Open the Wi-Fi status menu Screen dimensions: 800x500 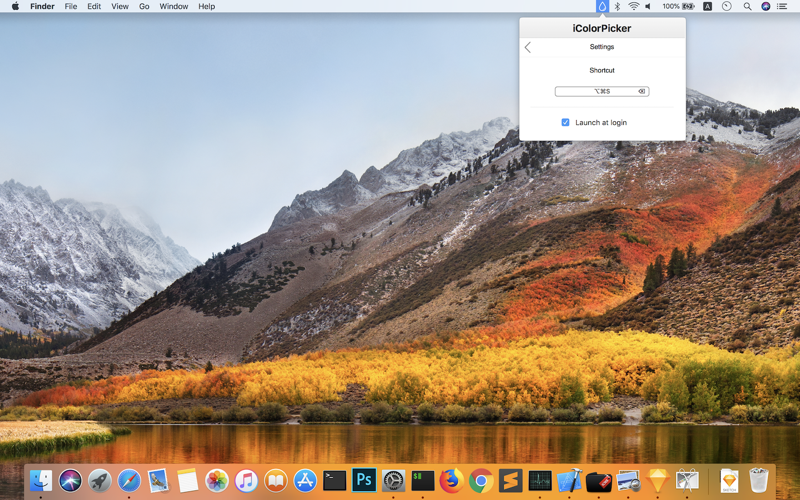(x=634, y=6)
